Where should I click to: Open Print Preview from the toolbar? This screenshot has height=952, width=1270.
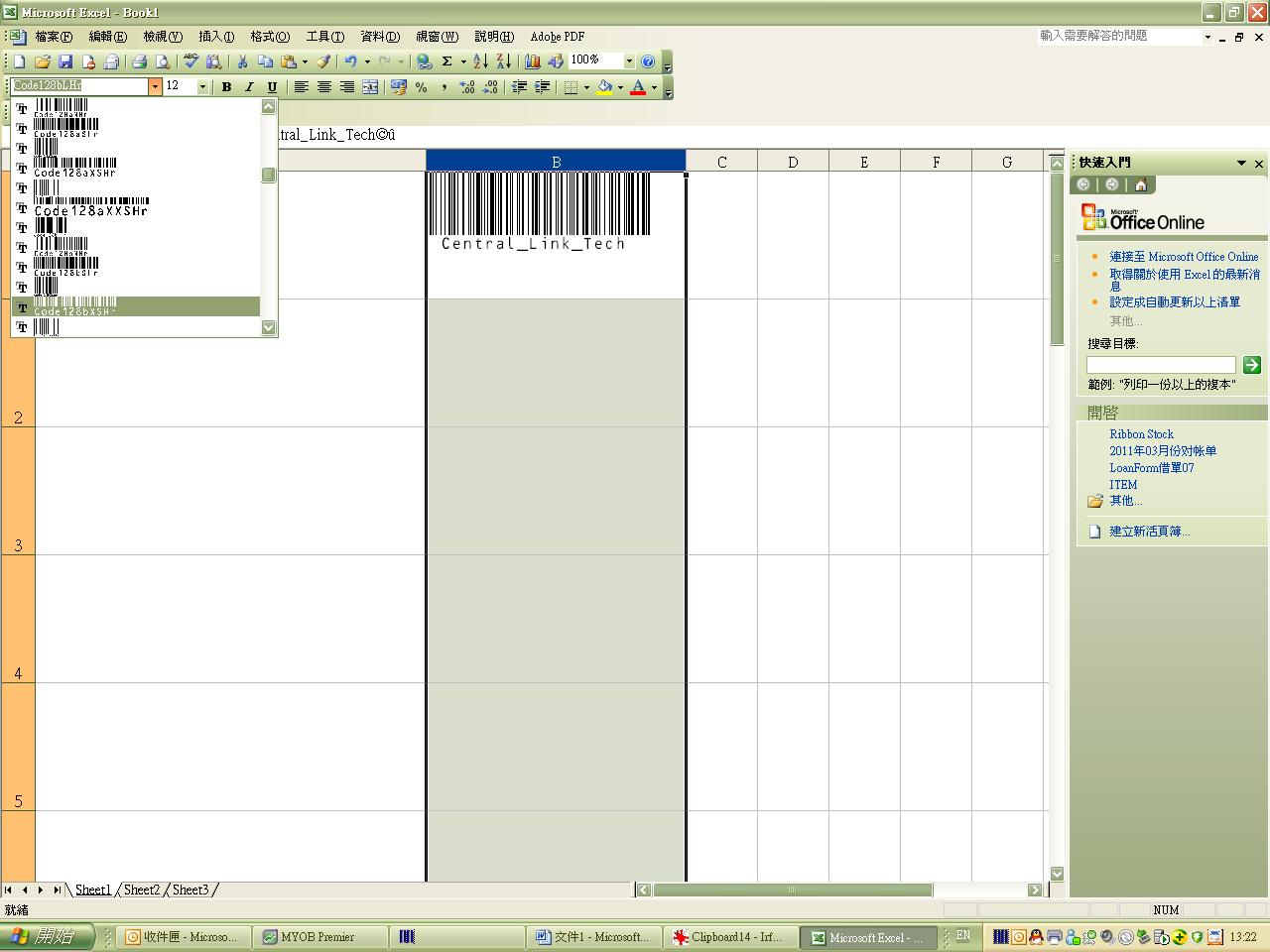tap(163, 61)
